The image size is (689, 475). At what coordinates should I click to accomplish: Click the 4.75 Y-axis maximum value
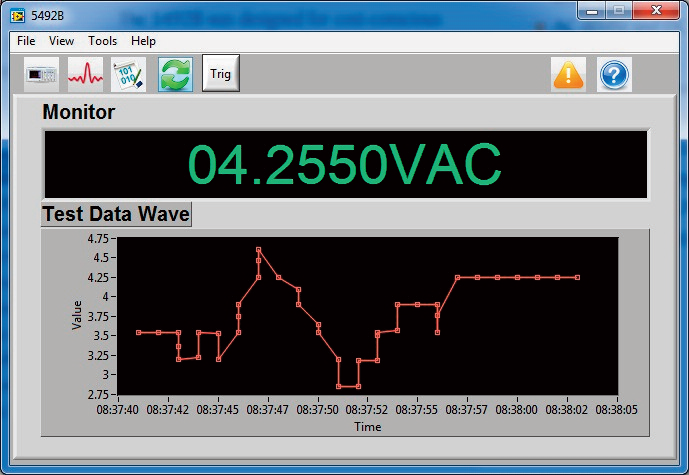coord(99,238)
